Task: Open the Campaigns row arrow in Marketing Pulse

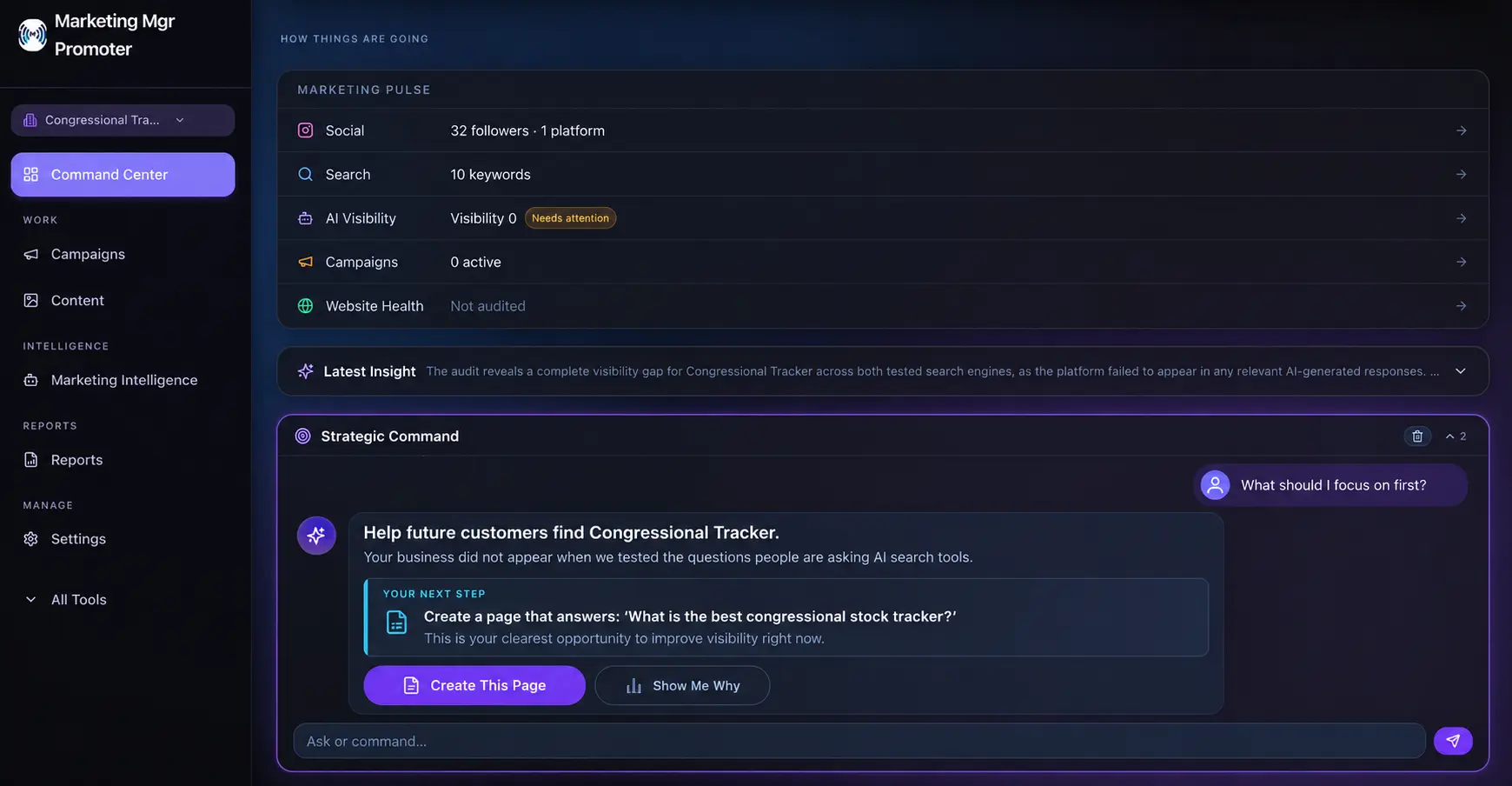Action: point(1461,262)
